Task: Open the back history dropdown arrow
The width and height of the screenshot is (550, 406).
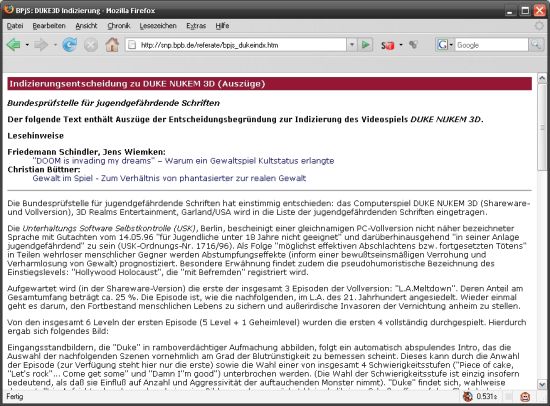Action: pos(27,45)
